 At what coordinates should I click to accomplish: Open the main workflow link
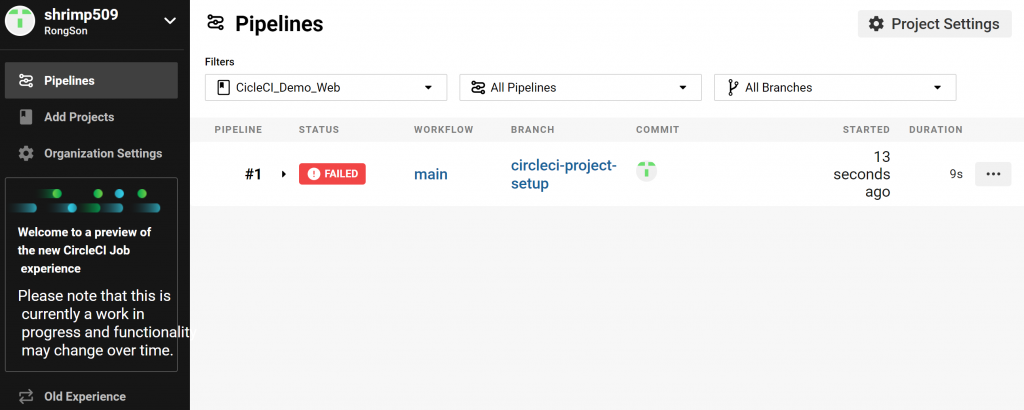(x=431, y=174)
